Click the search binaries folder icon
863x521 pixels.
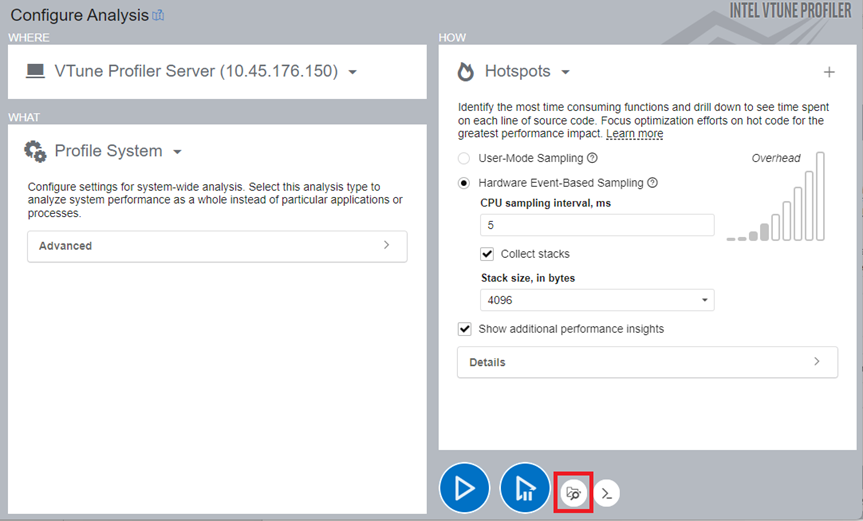coord(574,493)
